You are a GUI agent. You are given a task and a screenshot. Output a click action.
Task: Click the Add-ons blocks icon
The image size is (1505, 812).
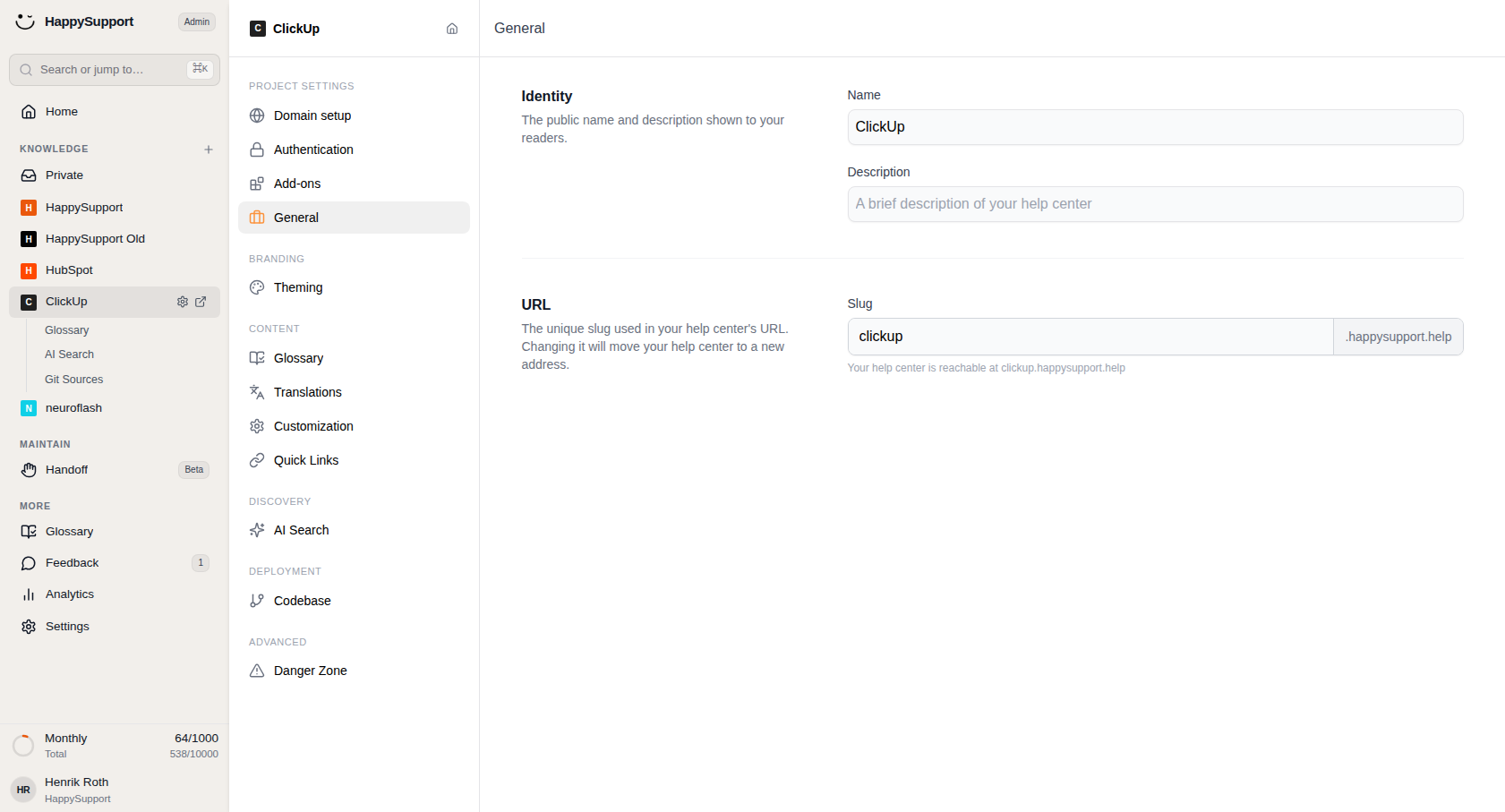coord(257,184)
